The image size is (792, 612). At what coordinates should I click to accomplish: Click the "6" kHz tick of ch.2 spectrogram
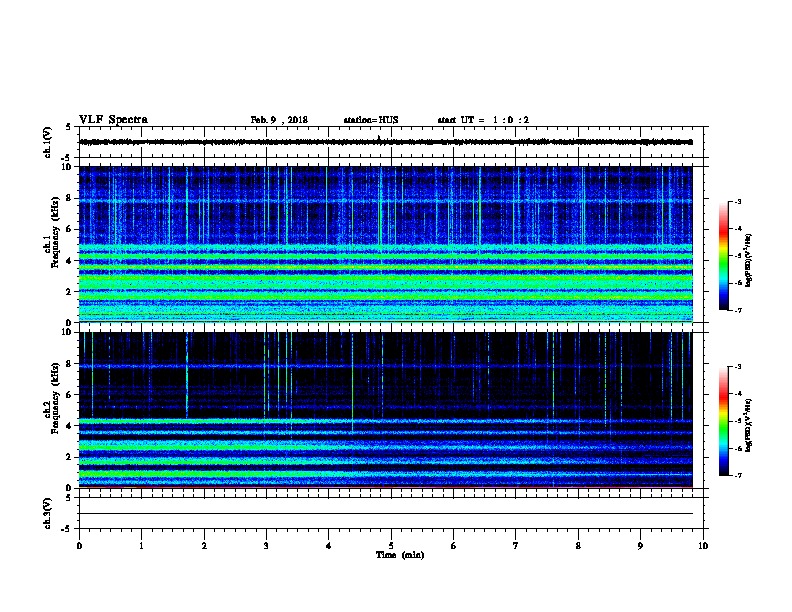pos(69,394)
